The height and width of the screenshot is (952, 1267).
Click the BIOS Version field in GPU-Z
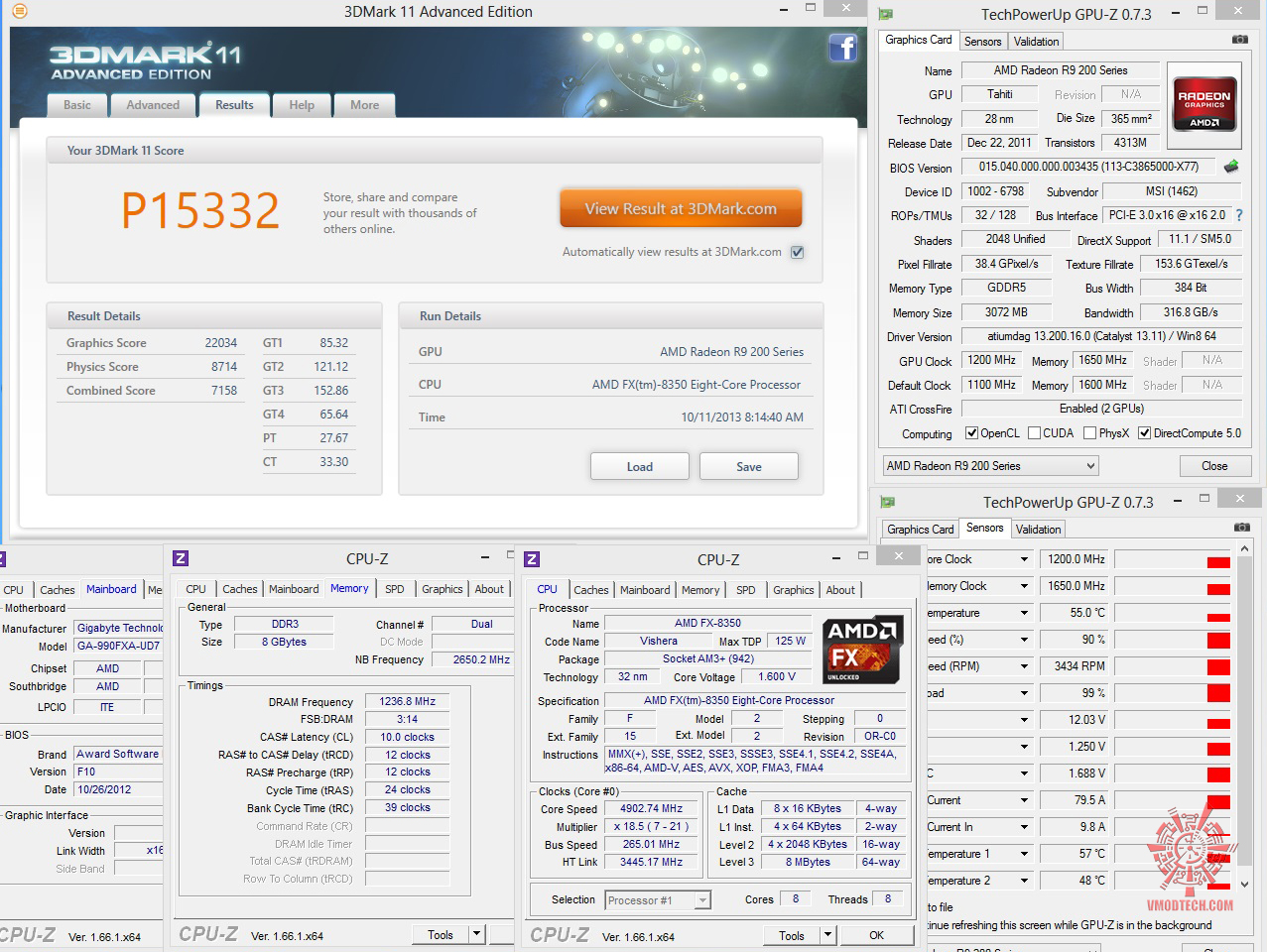[x=1088, y=168]
